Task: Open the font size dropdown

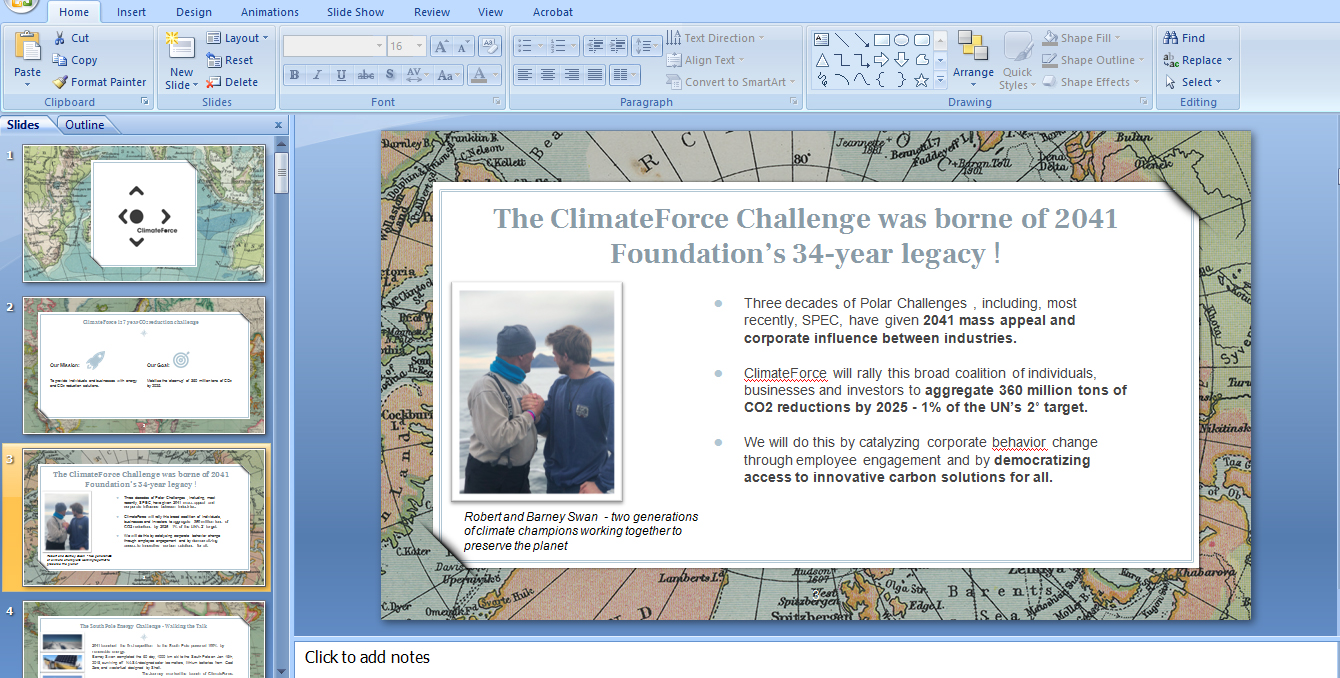Action: point(419,46)
